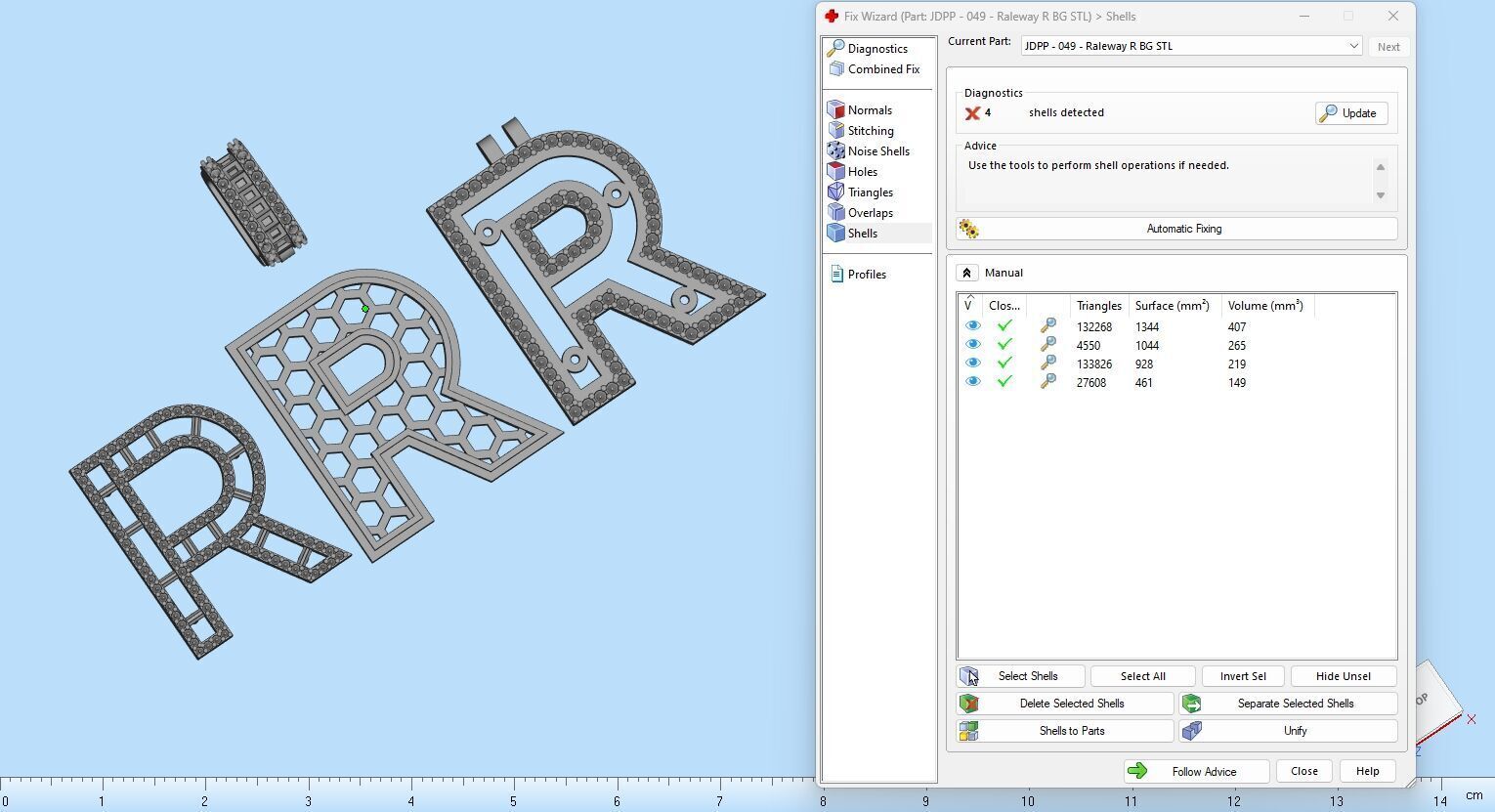This screenshot has height=812, width=1495.
Task: Go to the Stitching fix step
Action: (x=870, y=131)
